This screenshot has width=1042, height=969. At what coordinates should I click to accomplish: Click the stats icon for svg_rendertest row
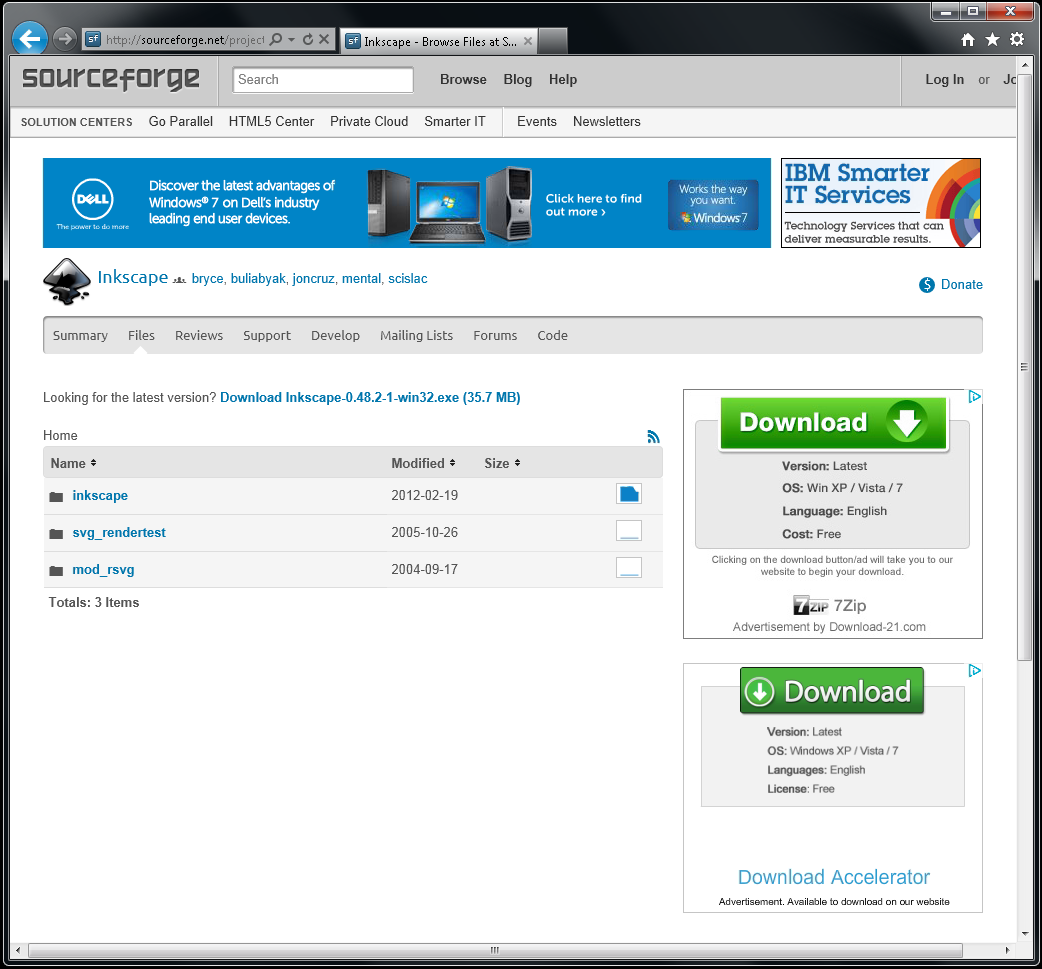(x=629, y=531)
